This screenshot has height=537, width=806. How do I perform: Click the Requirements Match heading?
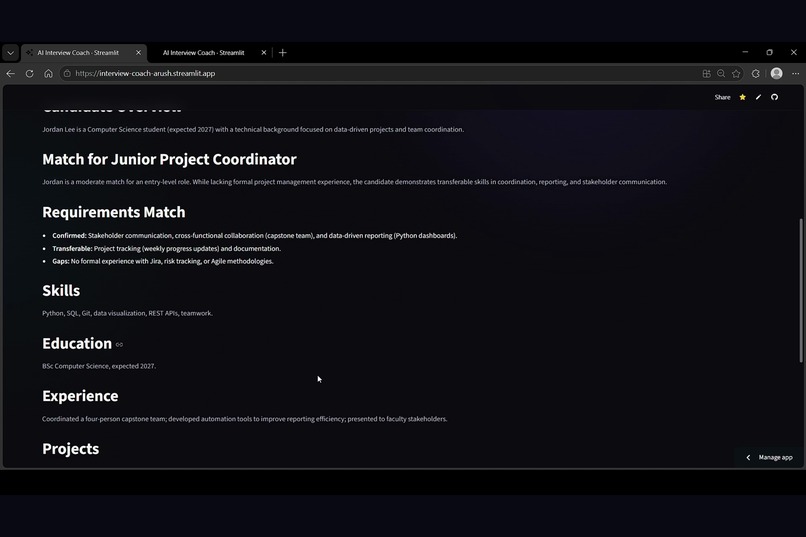point(114,212)
